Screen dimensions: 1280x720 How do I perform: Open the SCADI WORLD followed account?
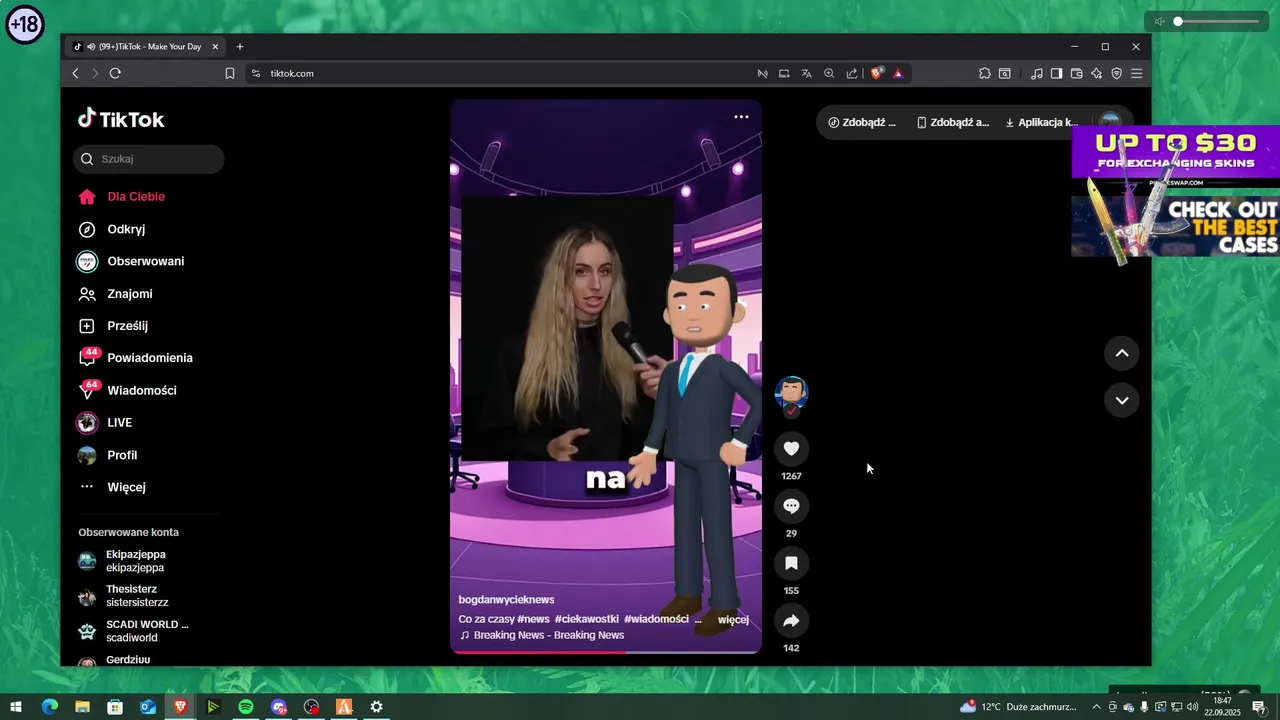pos(147,631)
